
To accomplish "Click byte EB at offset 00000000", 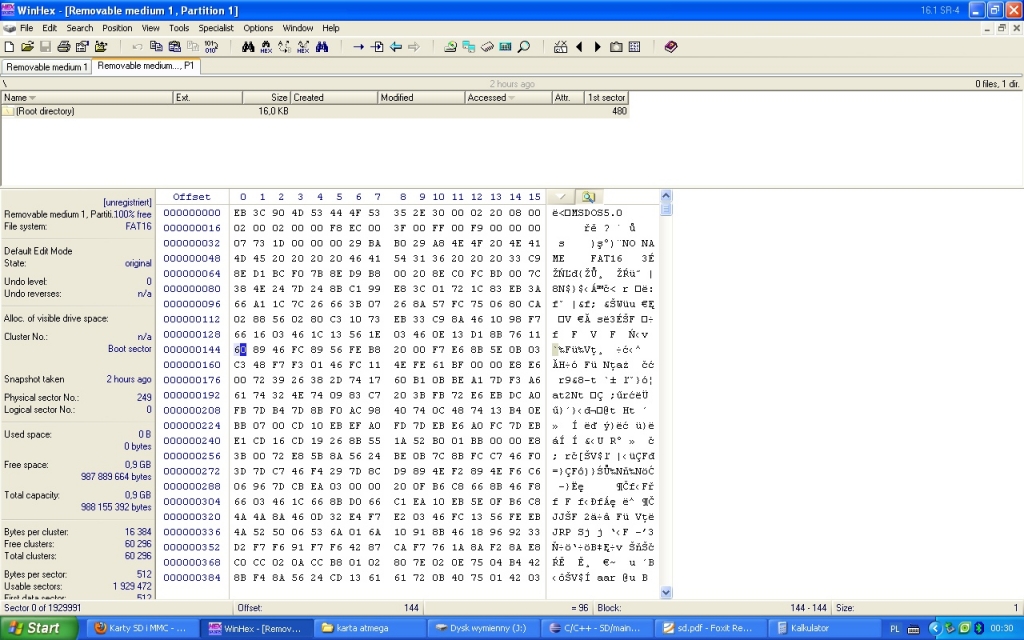I will pyautogui.click(x=240, y=212).
